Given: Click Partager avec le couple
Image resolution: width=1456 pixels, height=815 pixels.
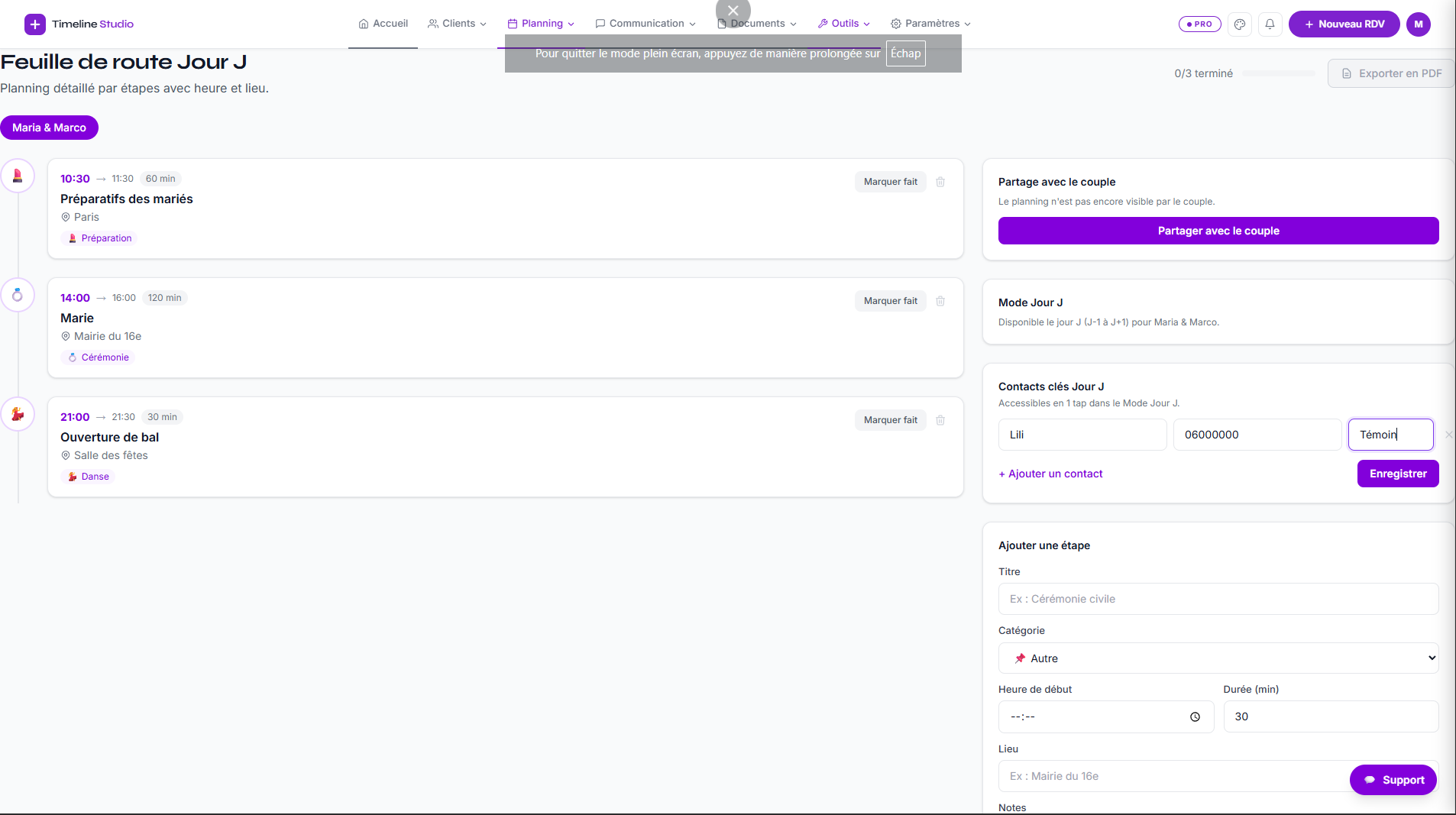Looking at the screenshot, I should [x=1218, y=231].
